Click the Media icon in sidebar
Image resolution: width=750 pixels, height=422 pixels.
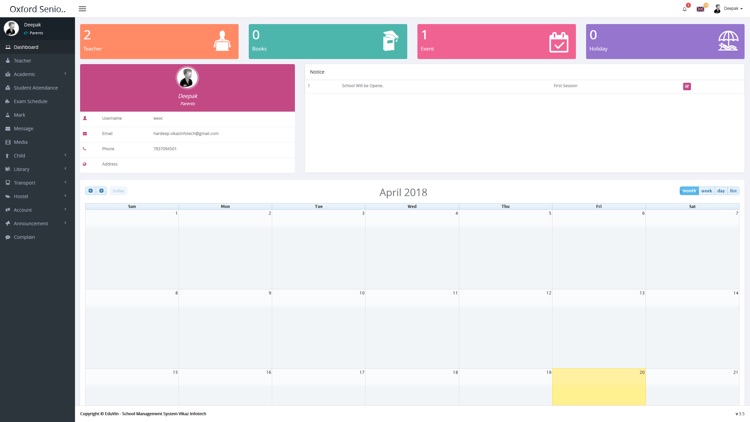[x=8, y=142]
